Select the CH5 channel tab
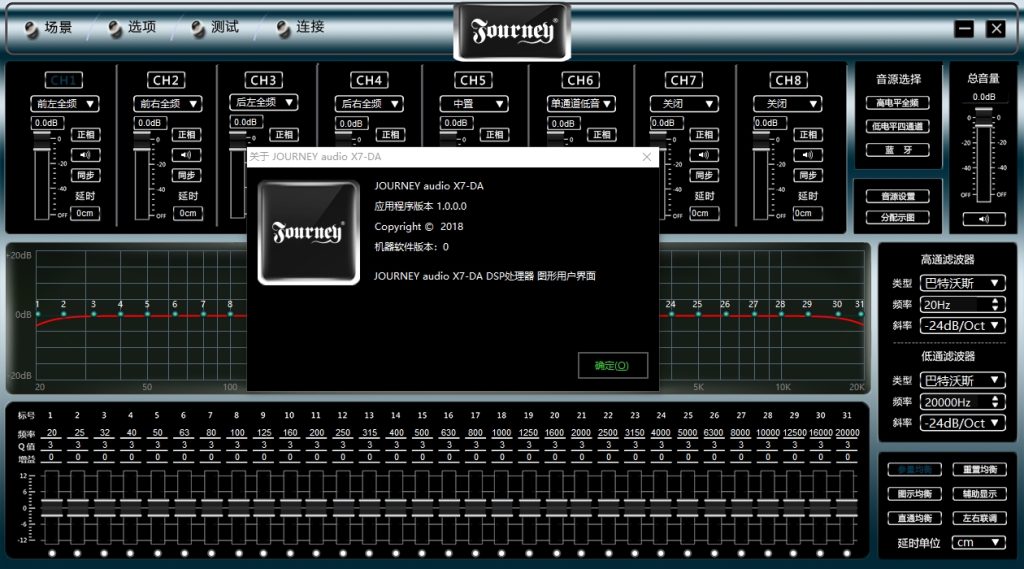The height and width of the screenshot is (569, 1024). (x=473, y=80)
